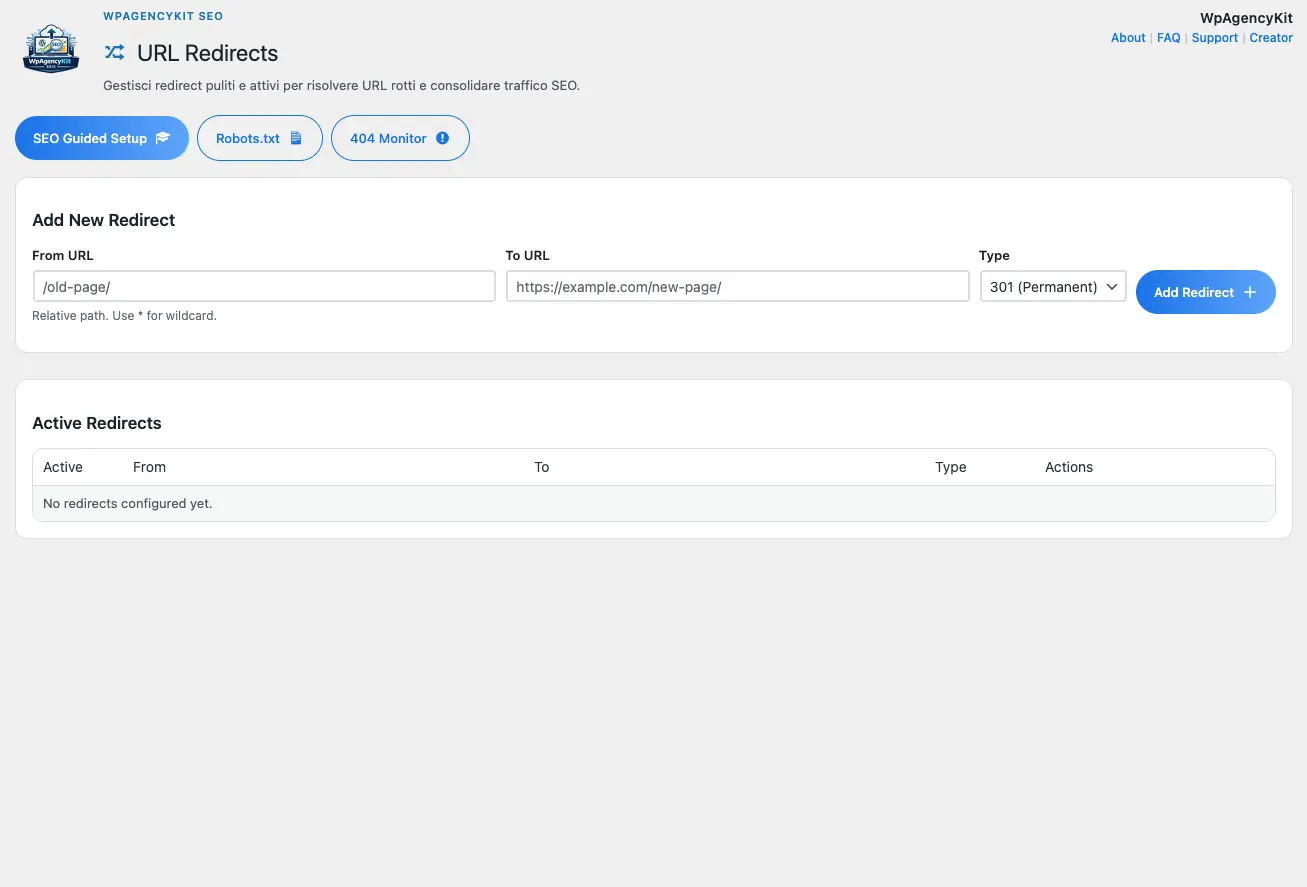Image resolution: width=1307 pixels, height=887 pixels.
Task: Click the URL Redirects page title
Action: [x=208, y=53]
